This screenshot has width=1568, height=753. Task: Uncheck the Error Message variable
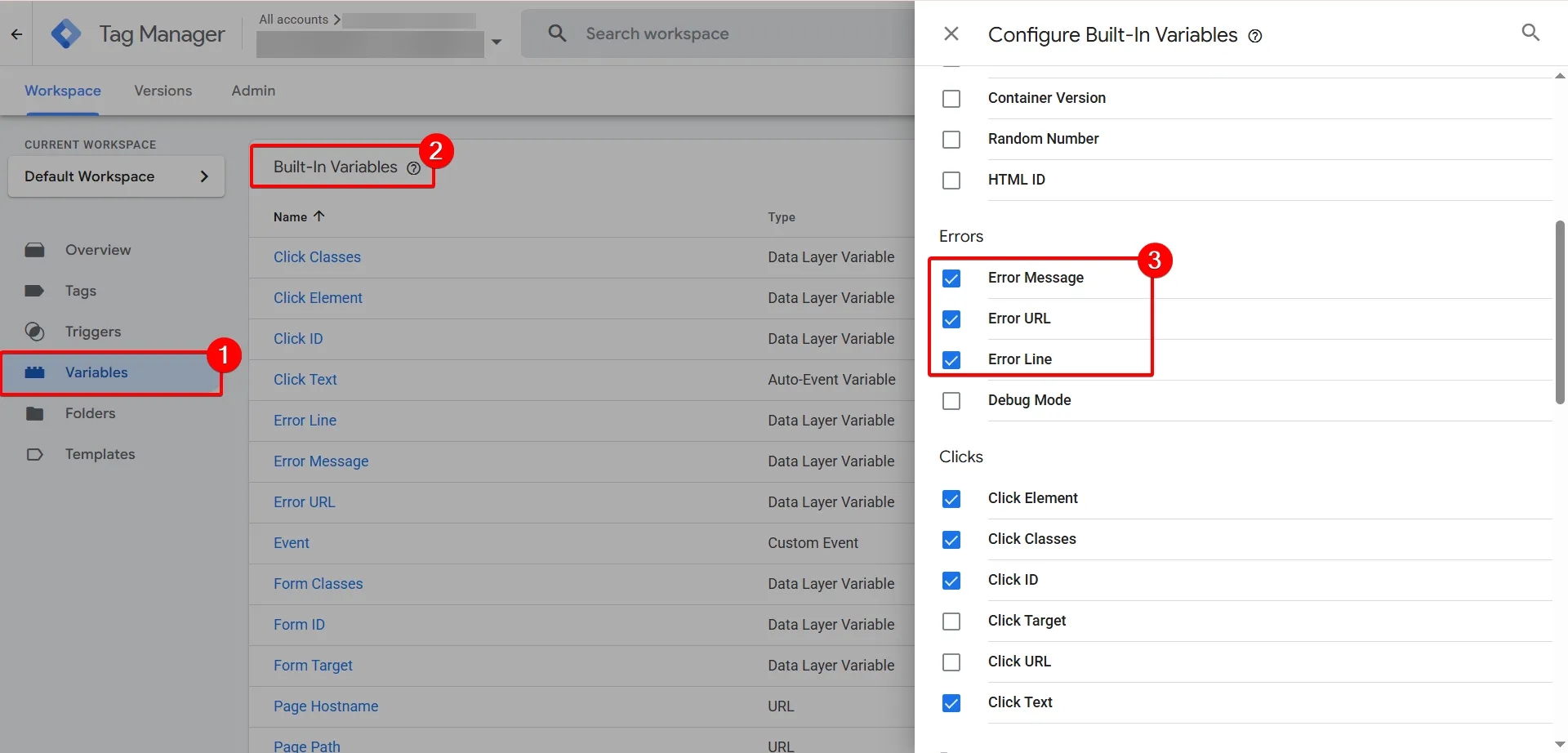click(x=951, y=278)
